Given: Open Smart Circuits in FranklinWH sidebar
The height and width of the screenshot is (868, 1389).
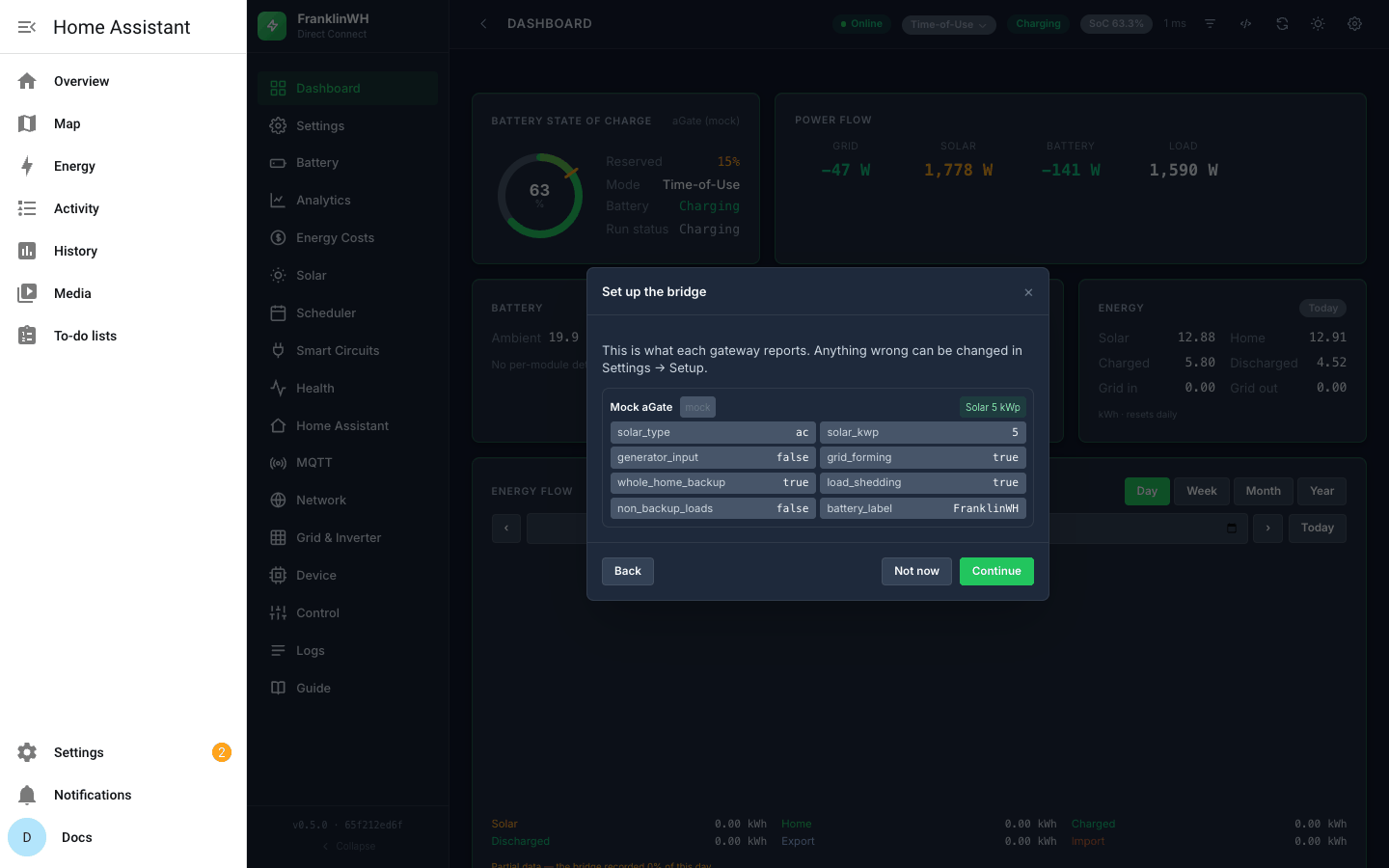Looking at the screenshot, I should (347, 351).
